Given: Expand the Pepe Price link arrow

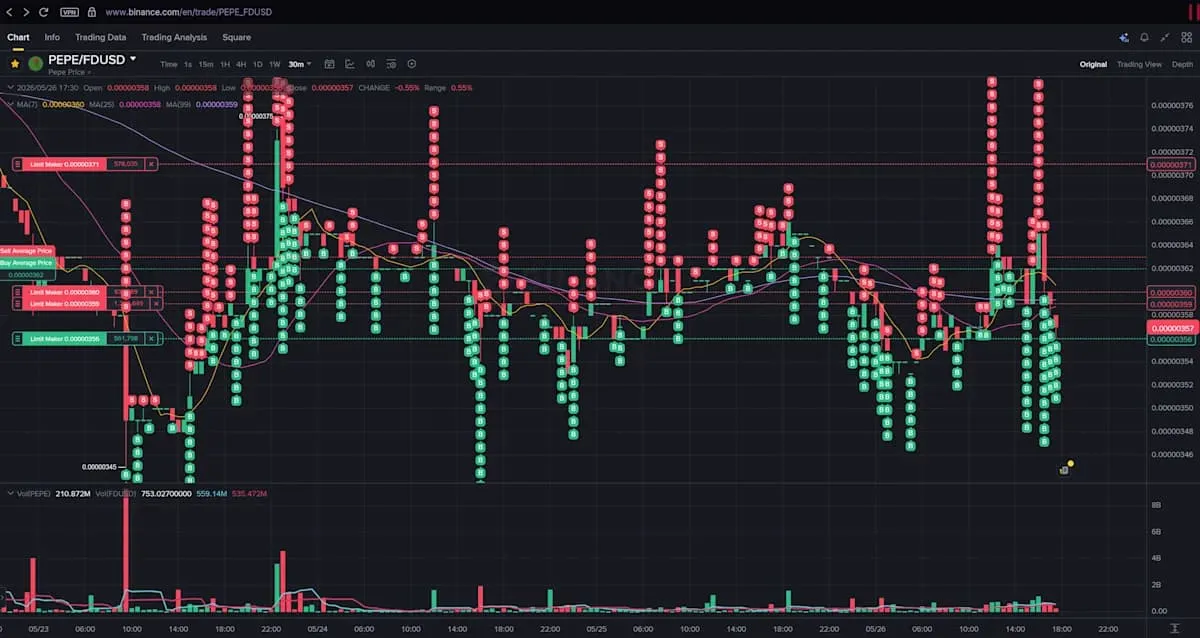Looking at the screenshot, I should [x=88, y=72].
